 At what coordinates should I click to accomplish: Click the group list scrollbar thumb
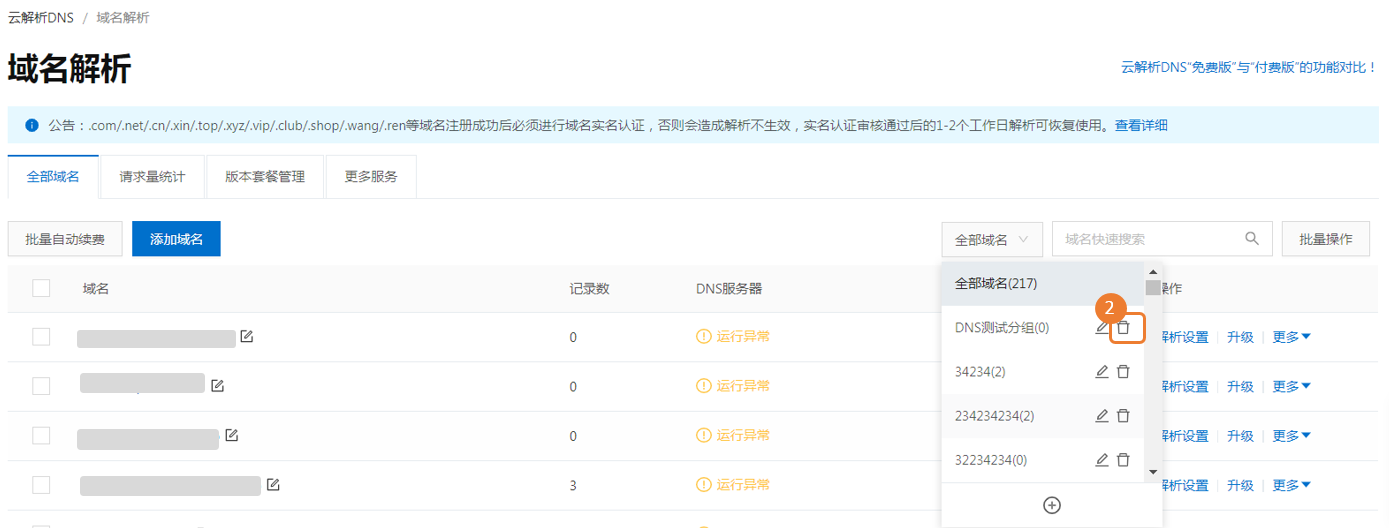pos(1152,288)
